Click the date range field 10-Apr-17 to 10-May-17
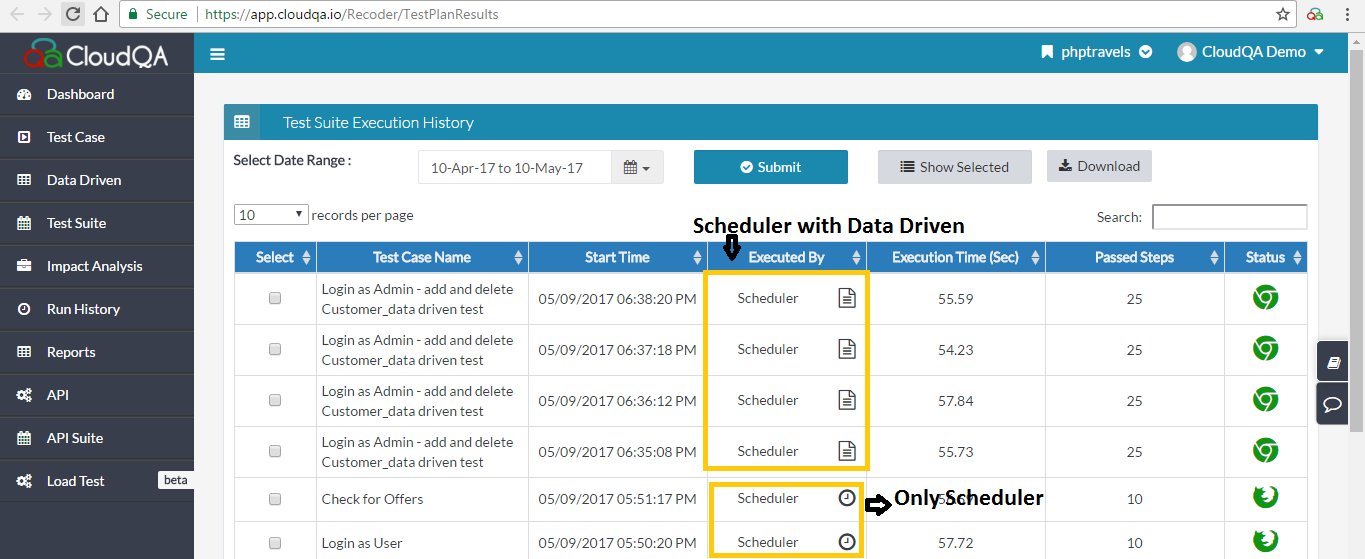 pos(515,167)
